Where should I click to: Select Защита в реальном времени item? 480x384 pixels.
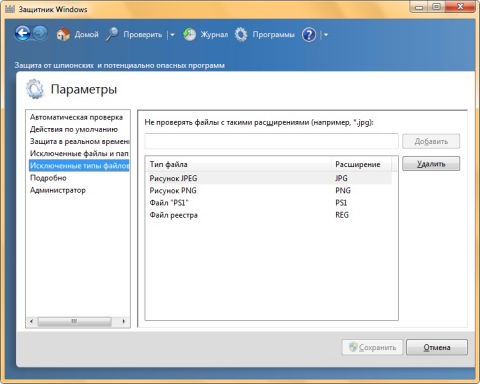coord(79,141)
